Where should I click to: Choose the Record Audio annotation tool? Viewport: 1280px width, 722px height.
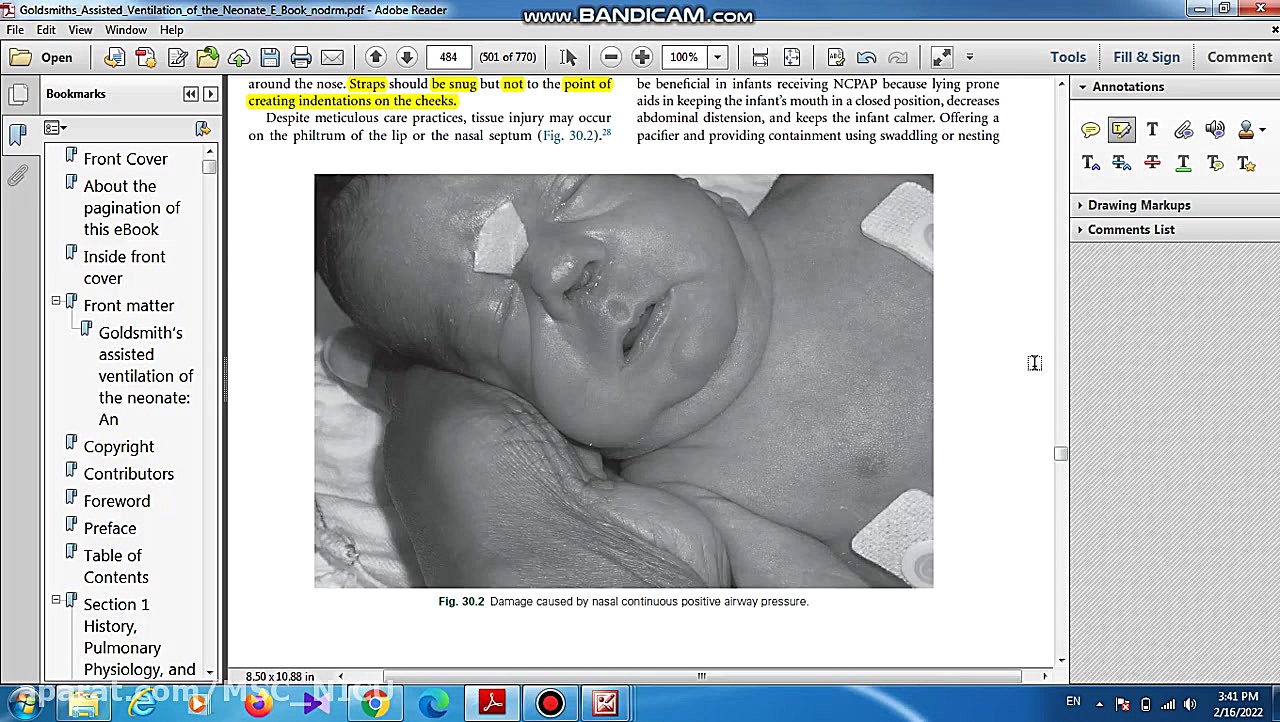coord(1215,130)
